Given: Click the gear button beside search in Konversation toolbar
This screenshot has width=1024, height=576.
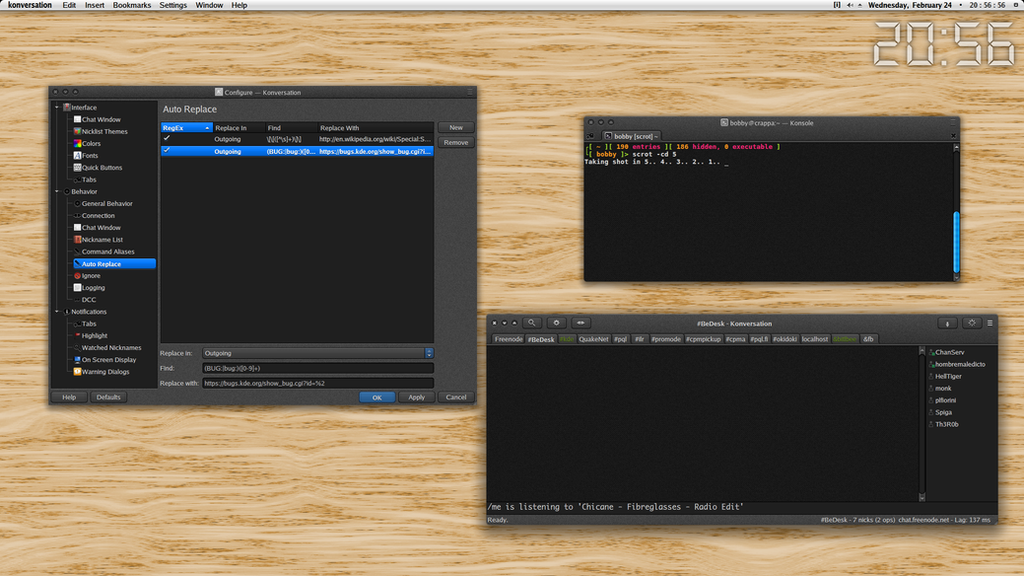Looking at the screenshot, I should [556, 323].
